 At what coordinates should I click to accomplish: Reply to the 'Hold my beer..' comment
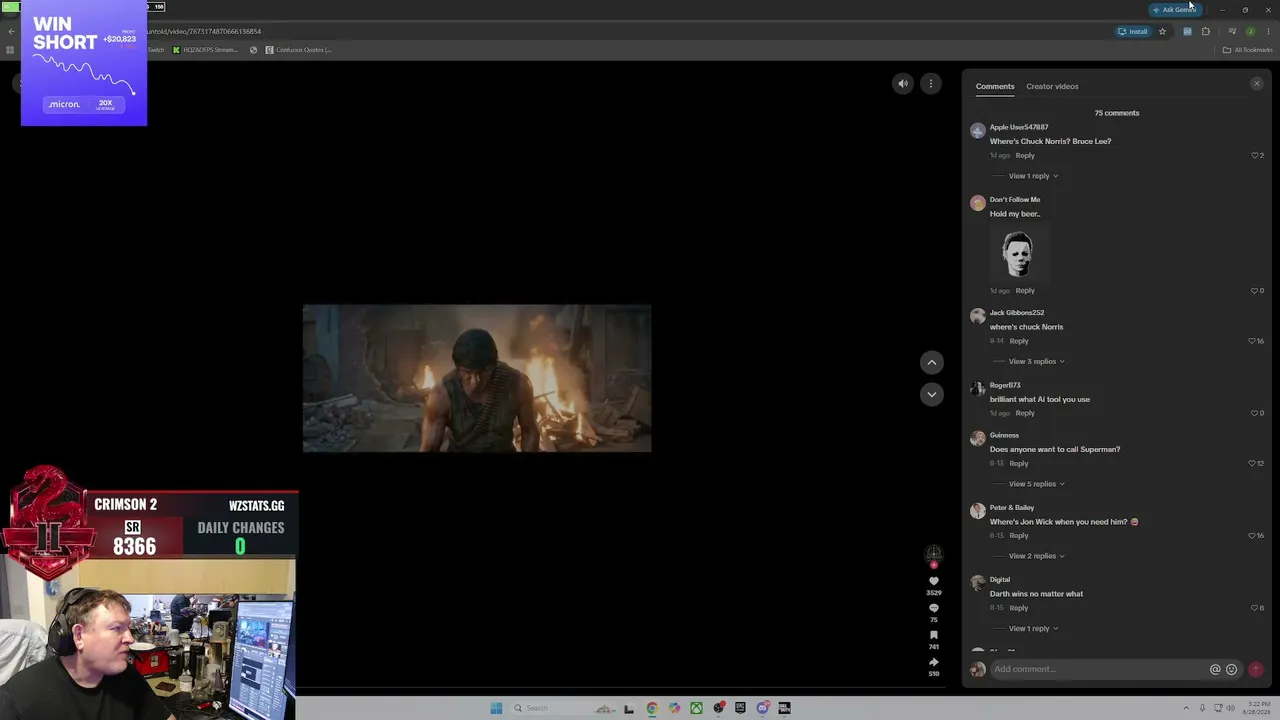(1025, 291)
